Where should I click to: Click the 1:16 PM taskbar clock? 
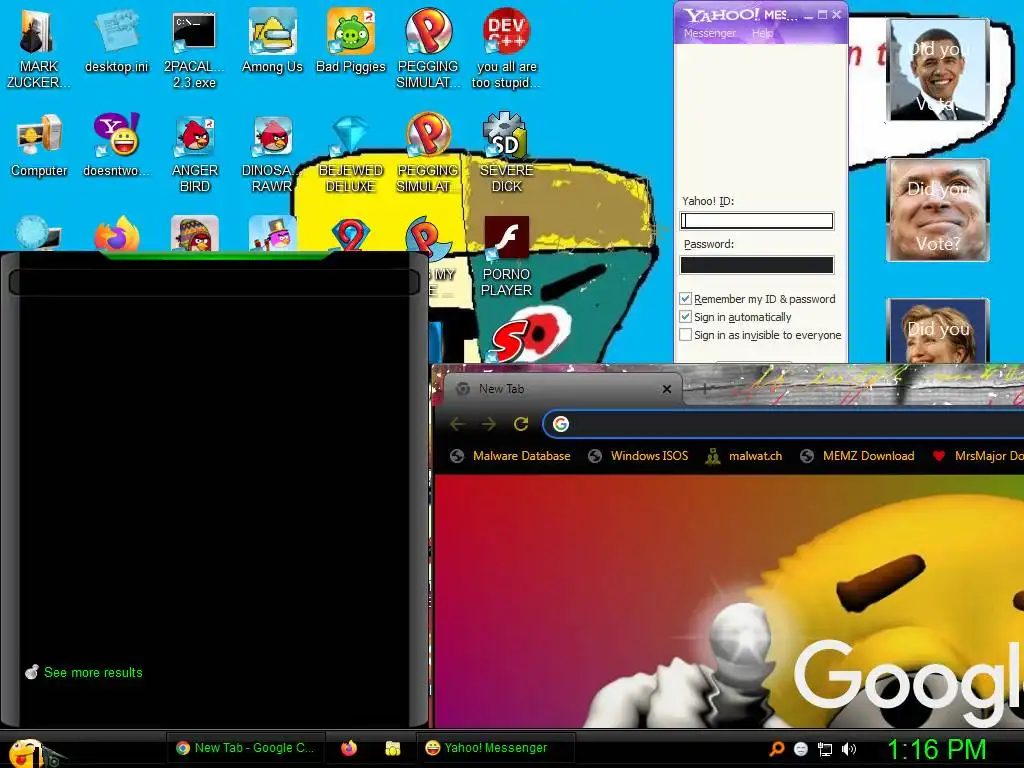click(936, 749)
